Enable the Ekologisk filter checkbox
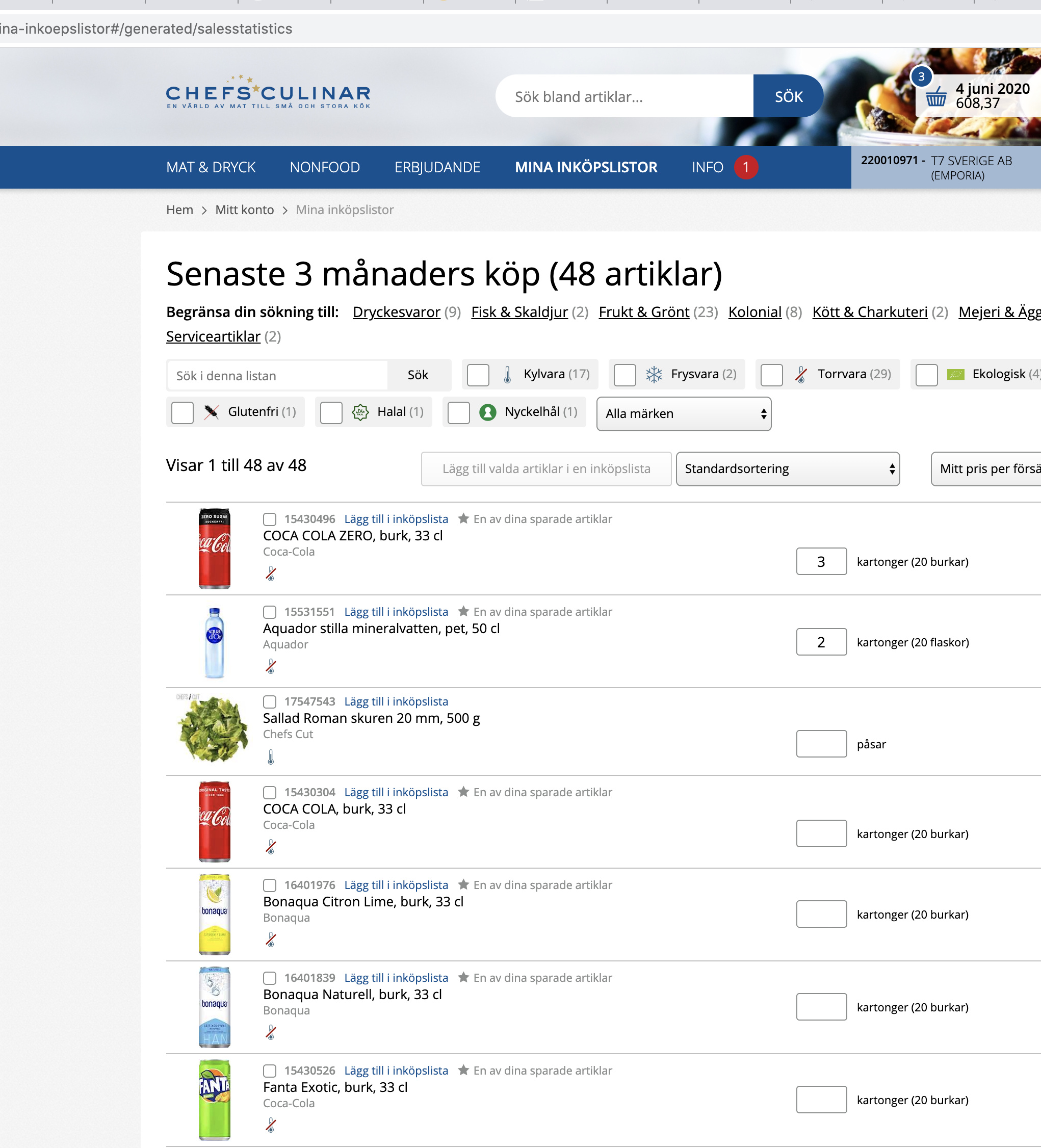 coord(926,375)
